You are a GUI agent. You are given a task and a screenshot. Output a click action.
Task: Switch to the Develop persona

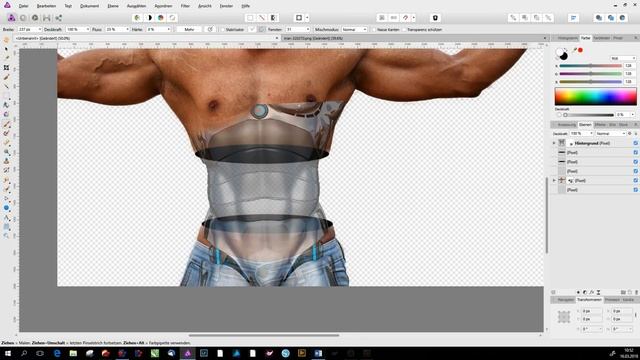pyautogui.click(x=35, y=18)
